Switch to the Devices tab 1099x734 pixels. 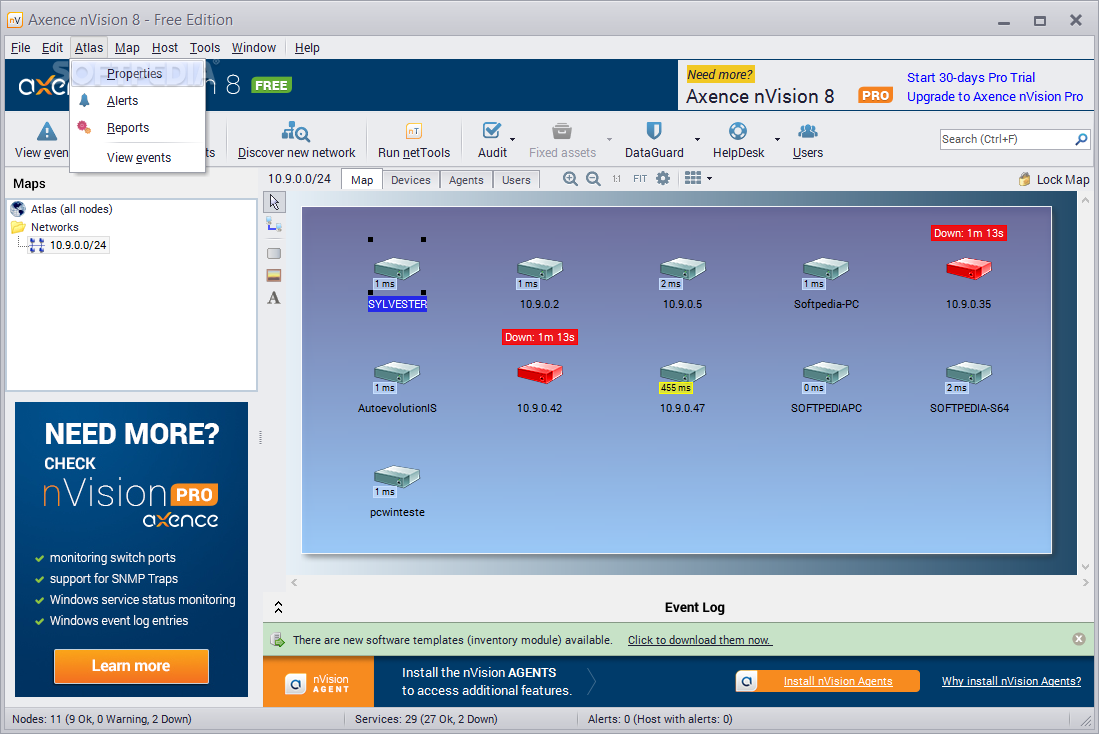[411, 180]
